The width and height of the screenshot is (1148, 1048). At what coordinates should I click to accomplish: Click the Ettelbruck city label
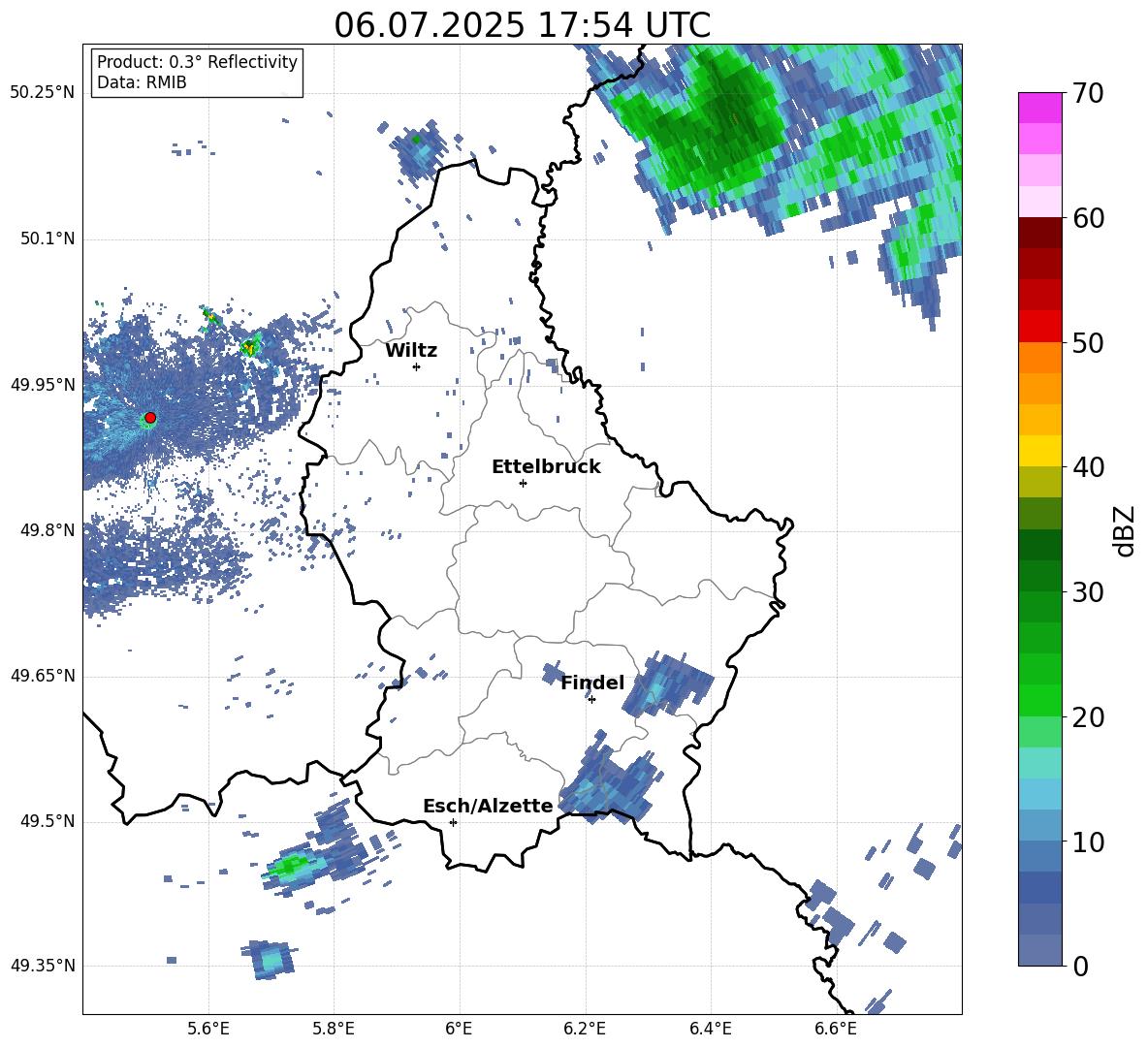[x=546, y=467]
